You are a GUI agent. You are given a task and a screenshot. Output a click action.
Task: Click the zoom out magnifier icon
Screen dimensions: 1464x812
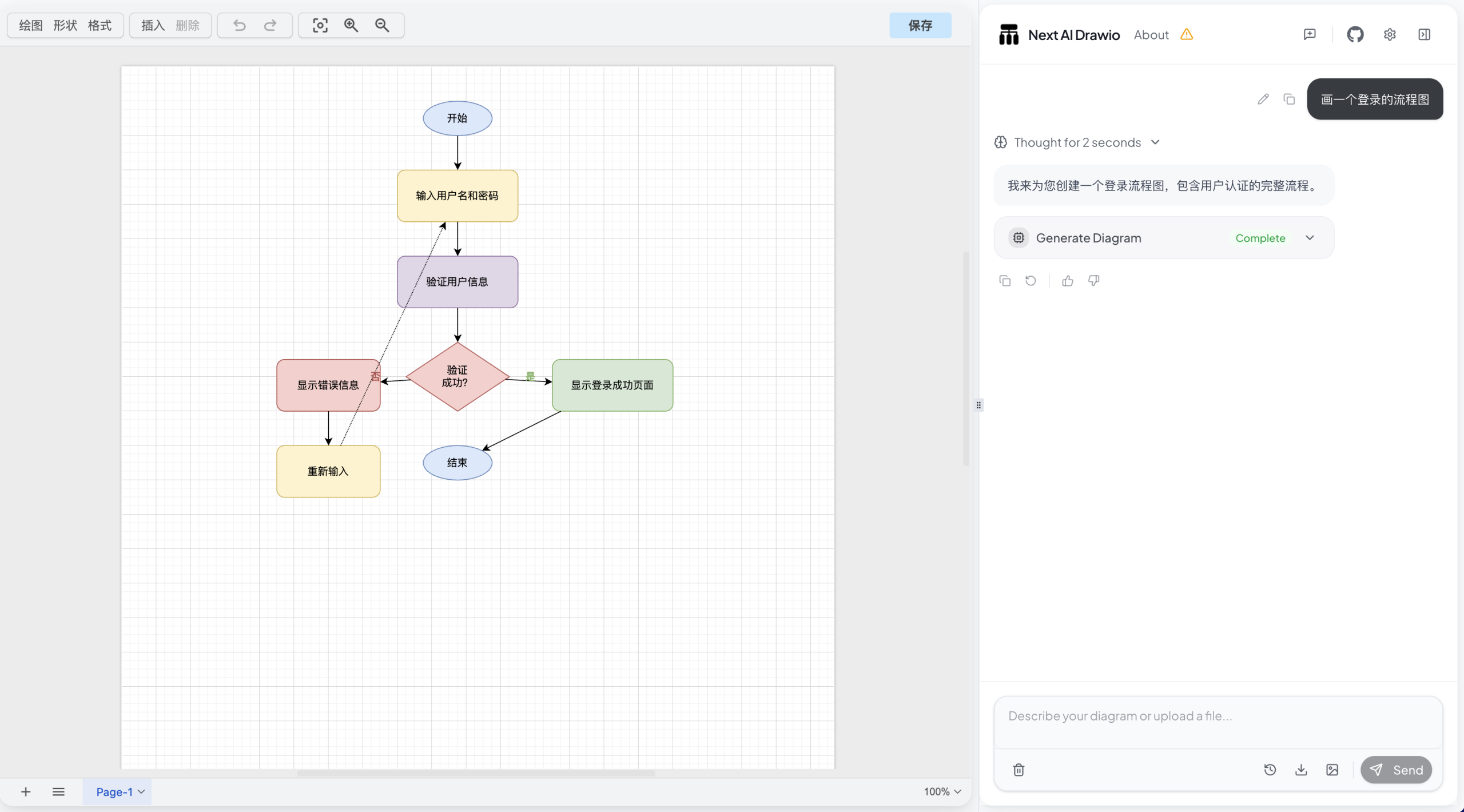click(x=382, y=25)
